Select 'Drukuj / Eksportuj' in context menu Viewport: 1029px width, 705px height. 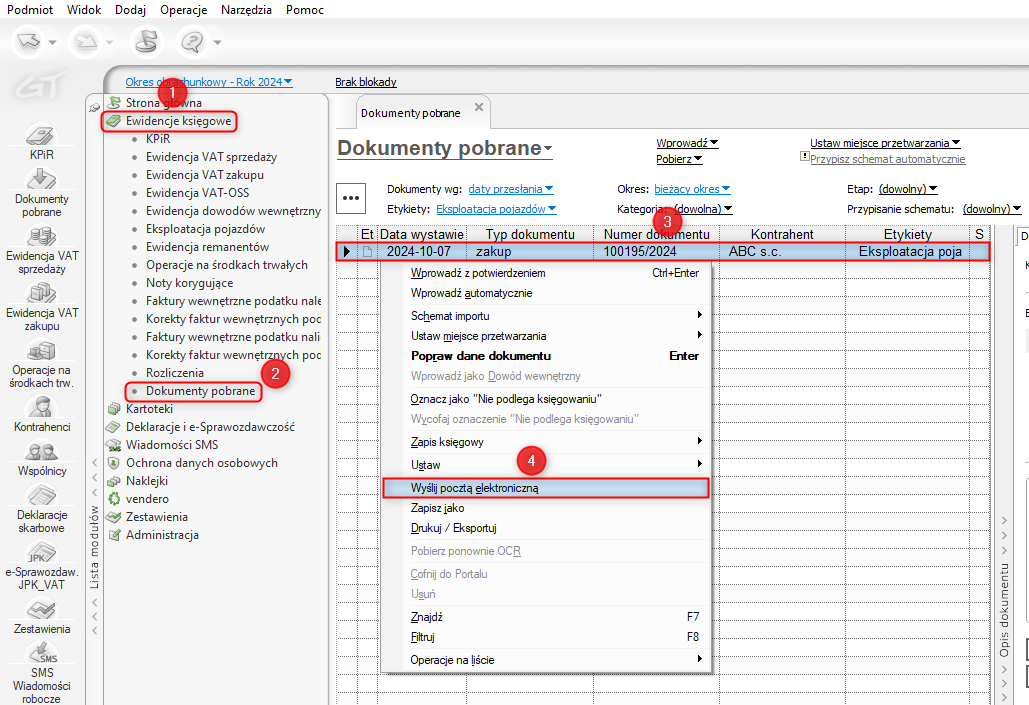pyautogui.click(x=453, y=528)
